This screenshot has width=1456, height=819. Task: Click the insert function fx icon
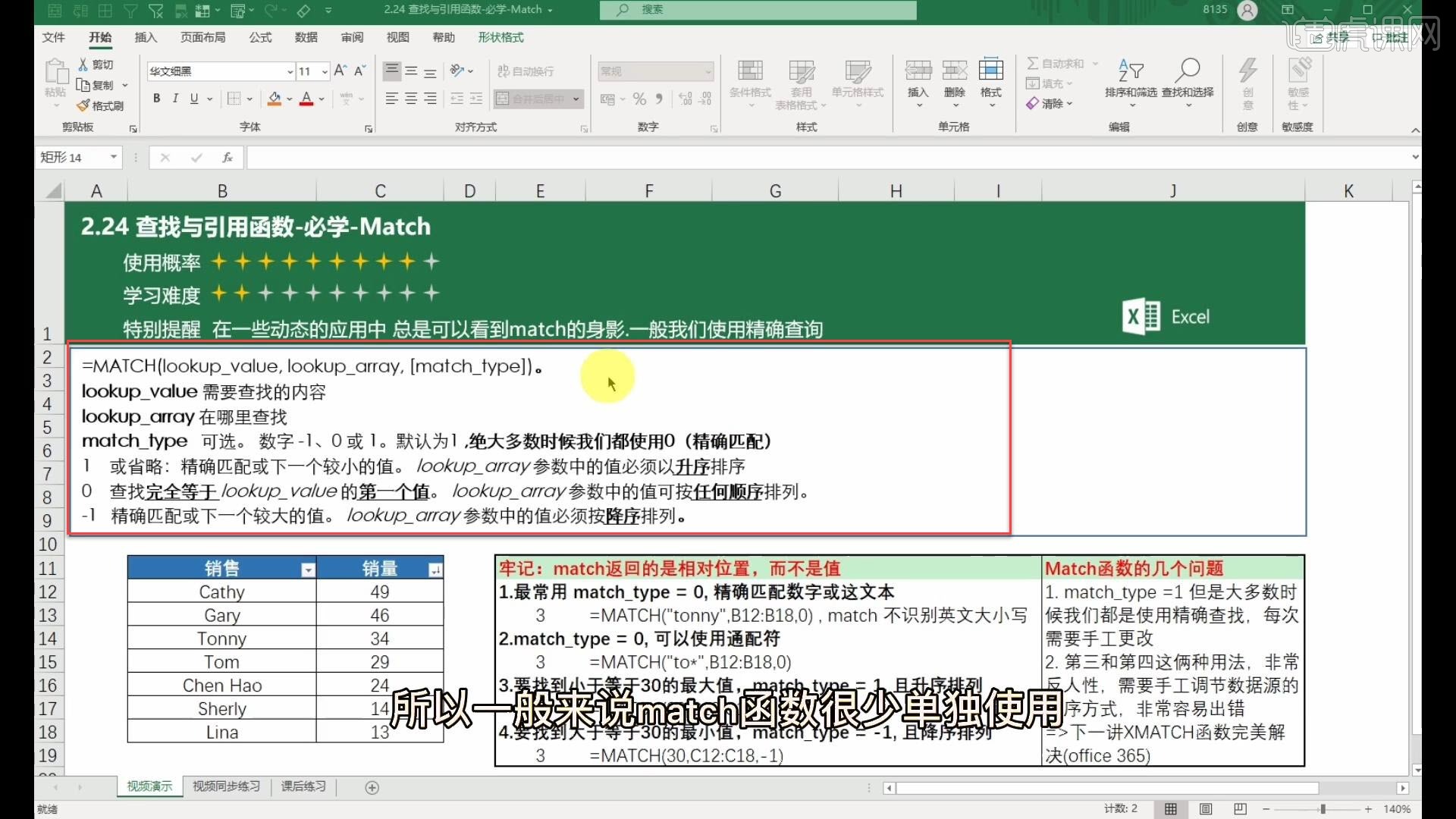point(227,158)
